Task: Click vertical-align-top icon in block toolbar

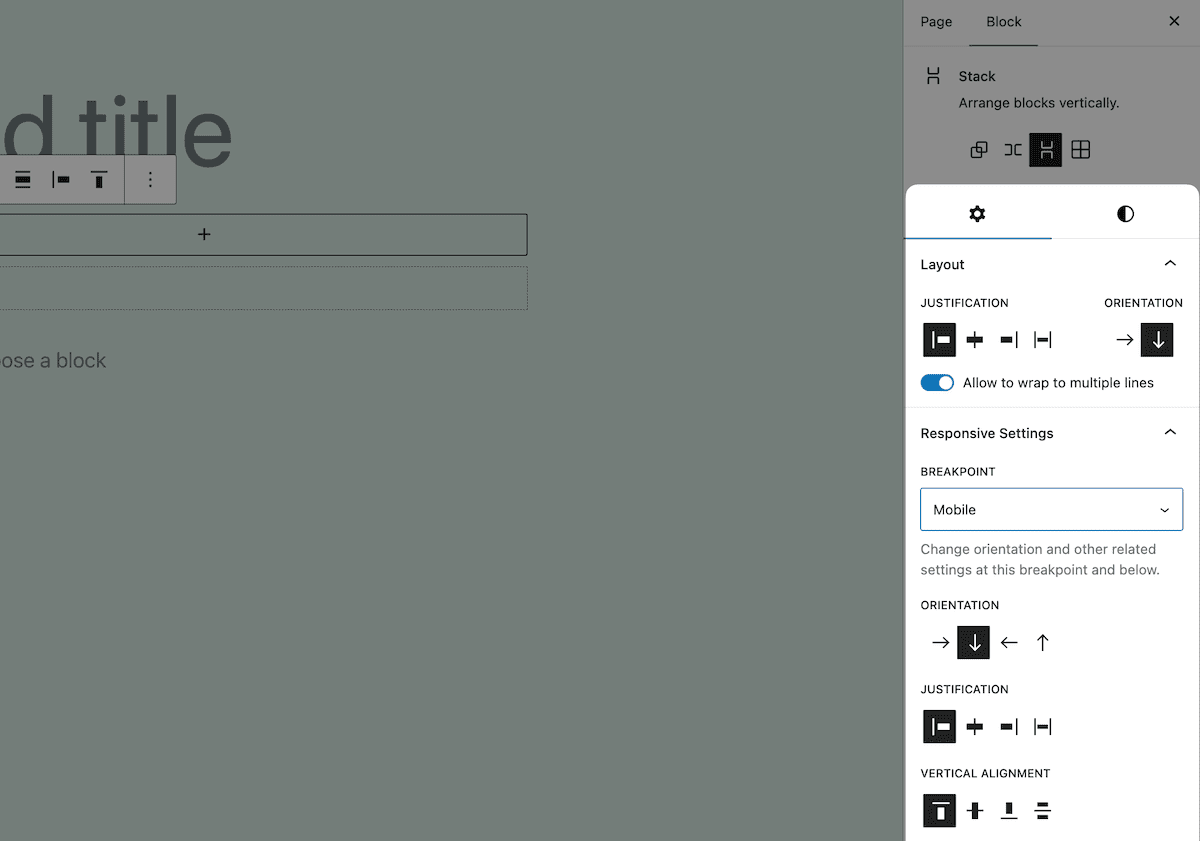Action: (x=99, y=180)
